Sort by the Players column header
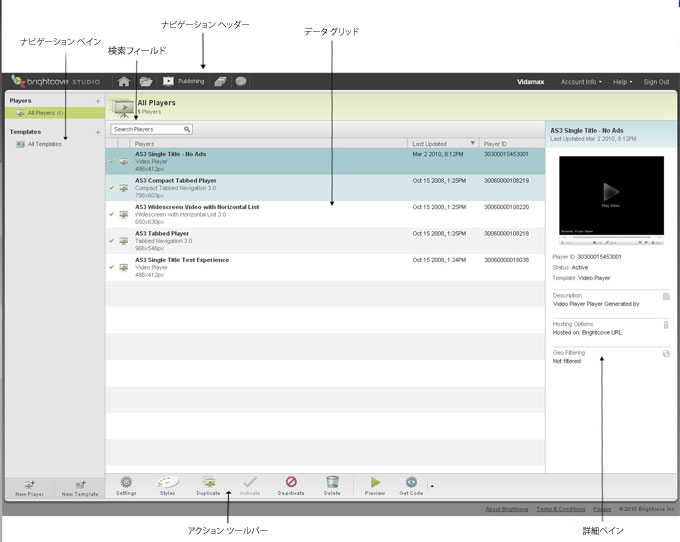 pyautogui.click(x=269, y=144)
